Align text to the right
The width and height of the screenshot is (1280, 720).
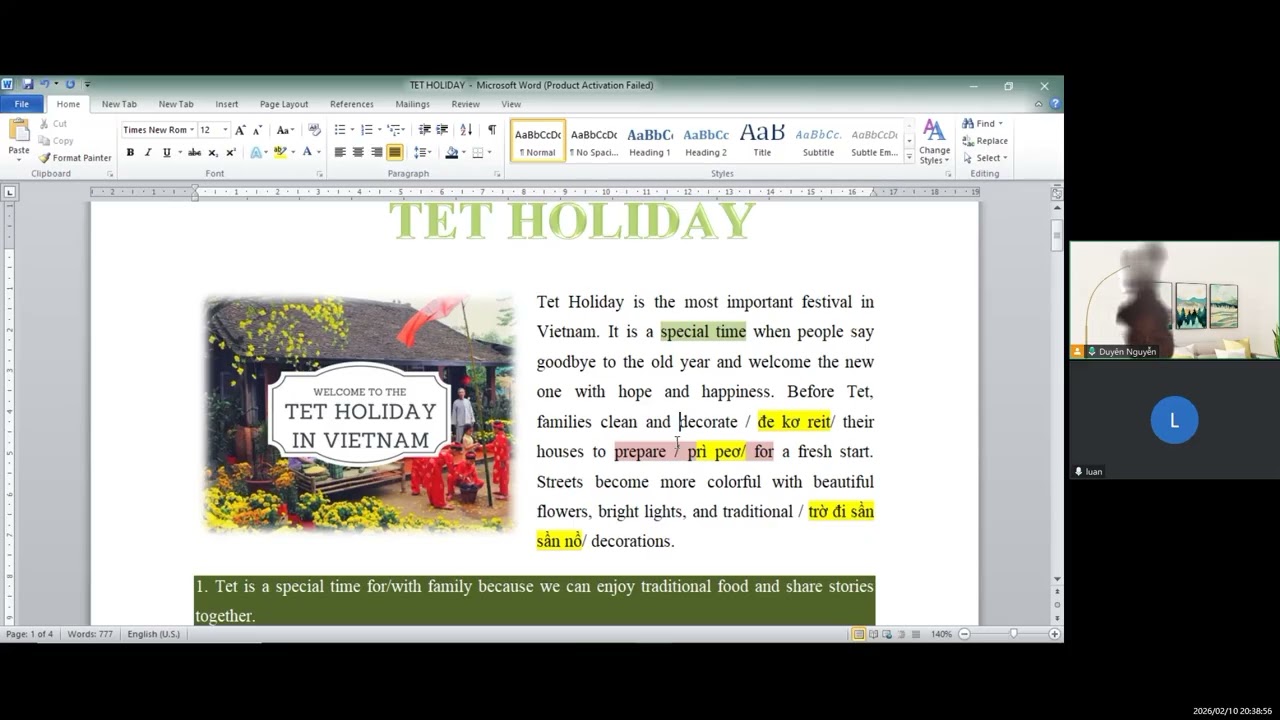pos(376,152)
